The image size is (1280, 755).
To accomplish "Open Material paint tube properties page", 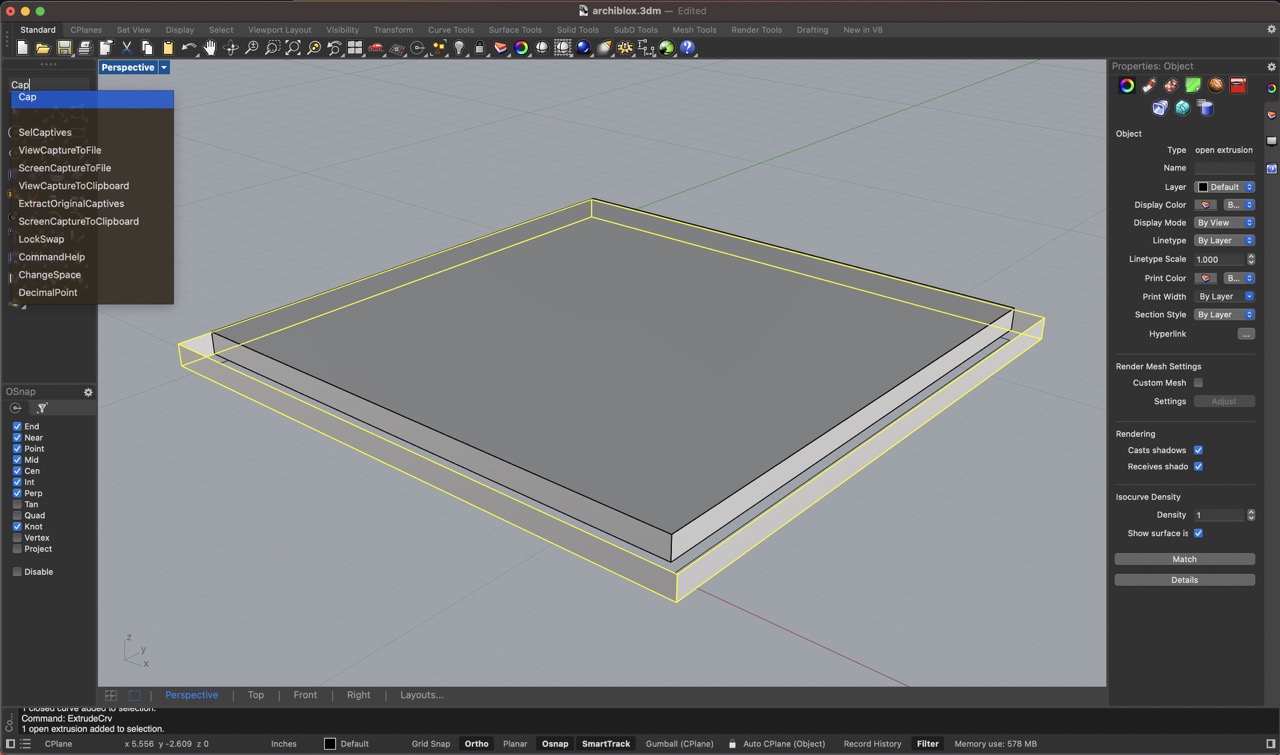I will click(1149, 86).
